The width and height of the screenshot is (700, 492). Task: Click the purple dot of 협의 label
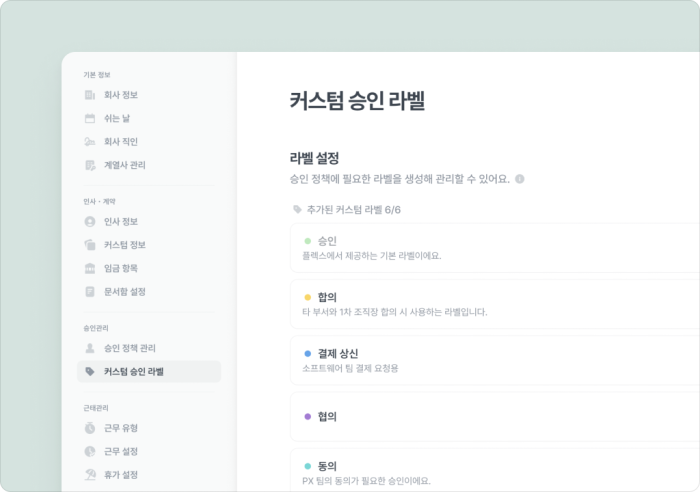pyautogui.click(x=308, y=417)
